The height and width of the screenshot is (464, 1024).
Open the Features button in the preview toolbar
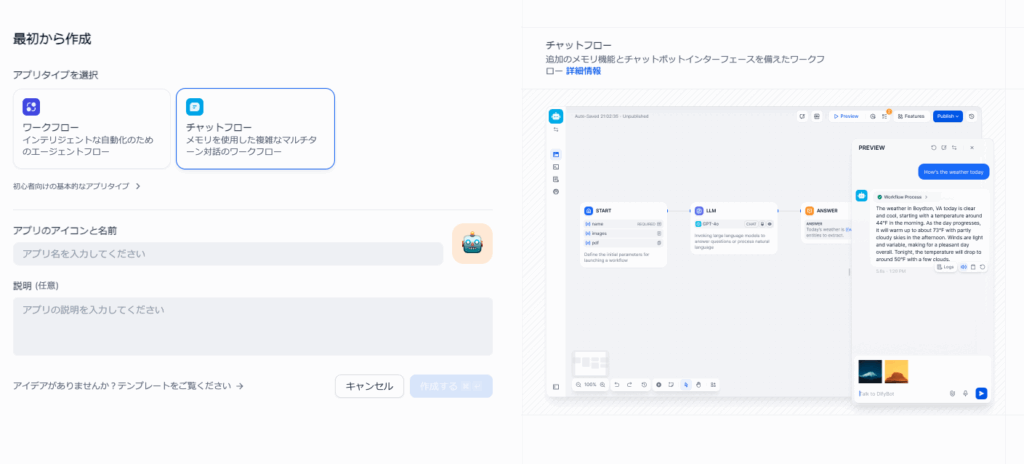click(909, 116)
